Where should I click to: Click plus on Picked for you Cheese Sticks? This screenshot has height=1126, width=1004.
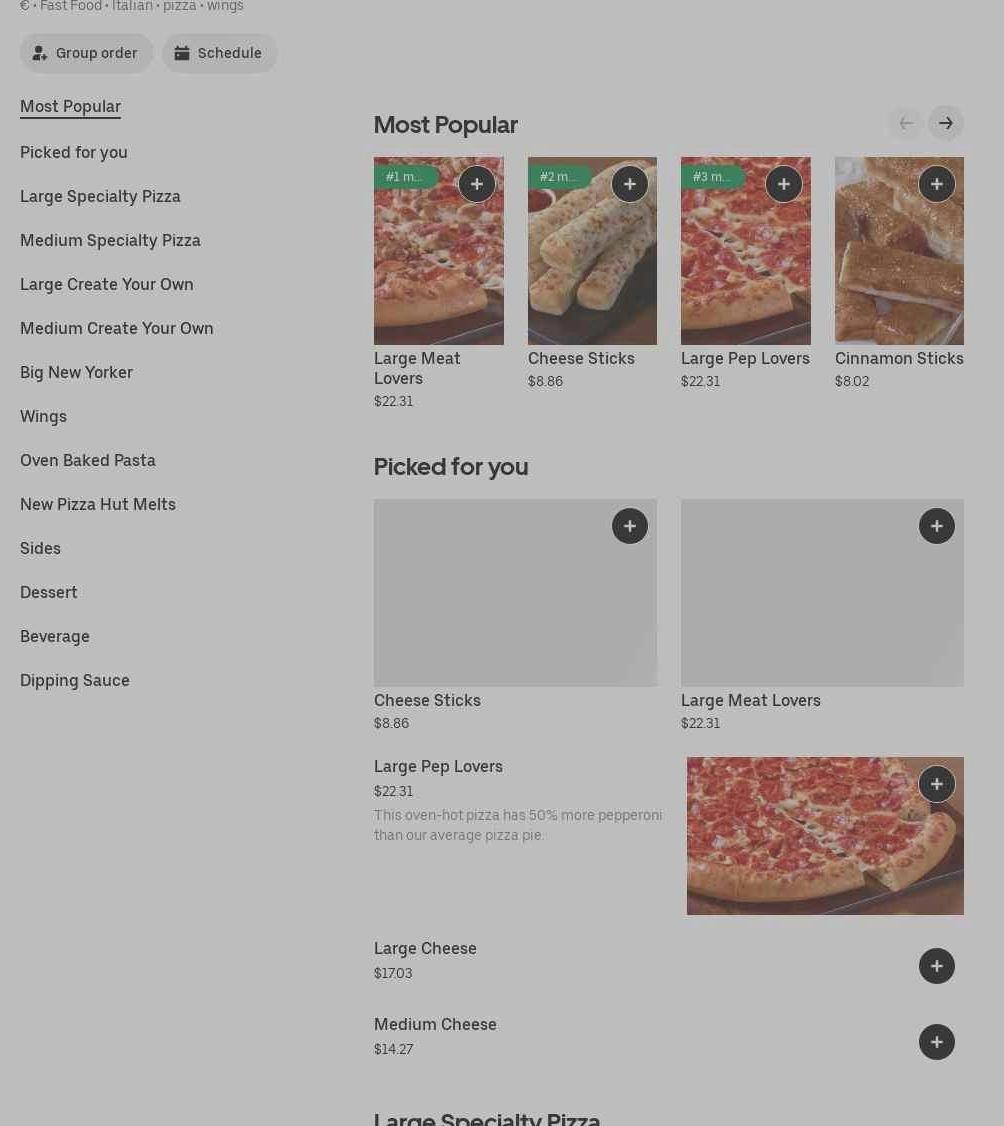click(x=630, y=526)
